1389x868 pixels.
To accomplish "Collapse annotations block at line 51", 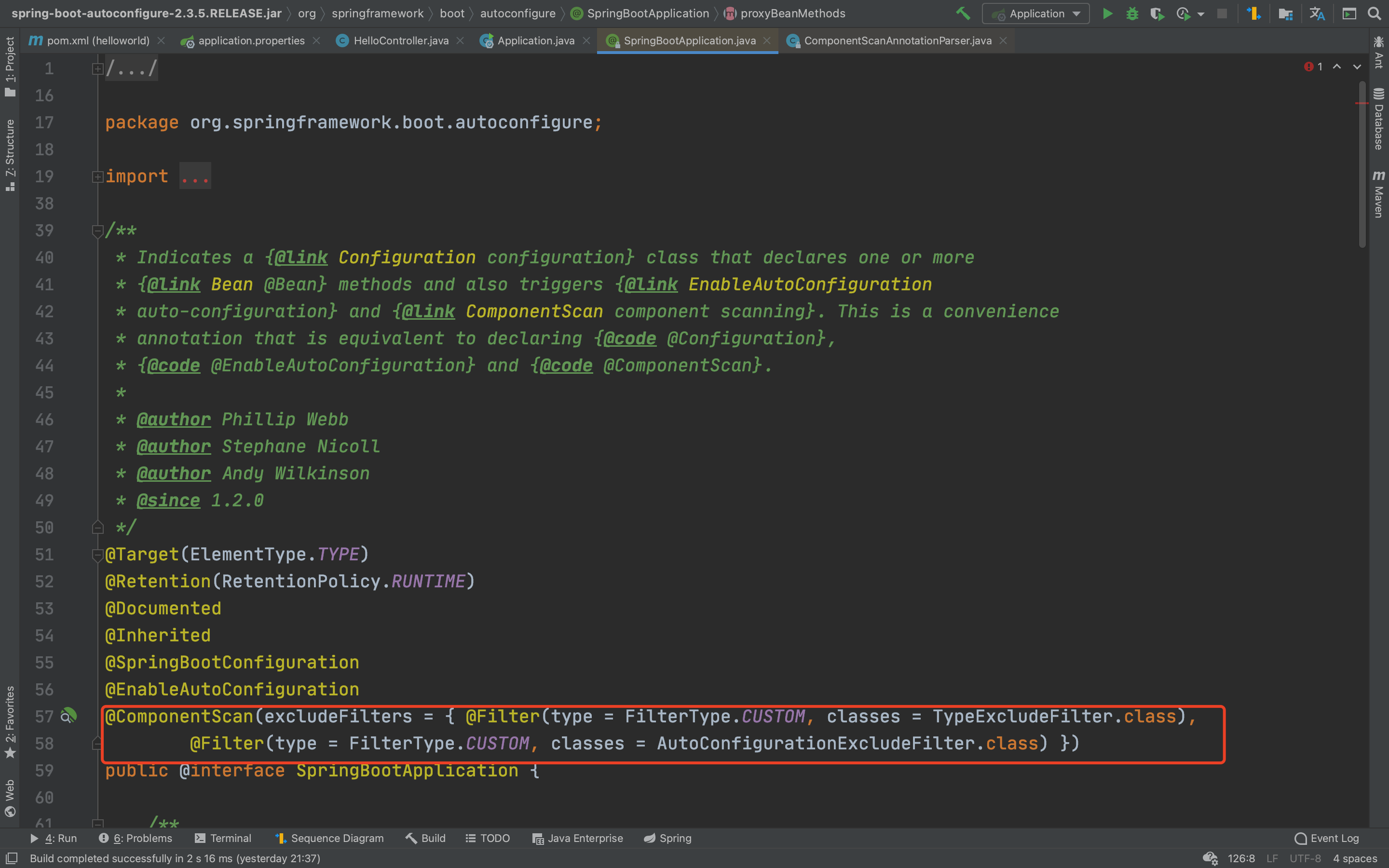I will coord(97,555).
